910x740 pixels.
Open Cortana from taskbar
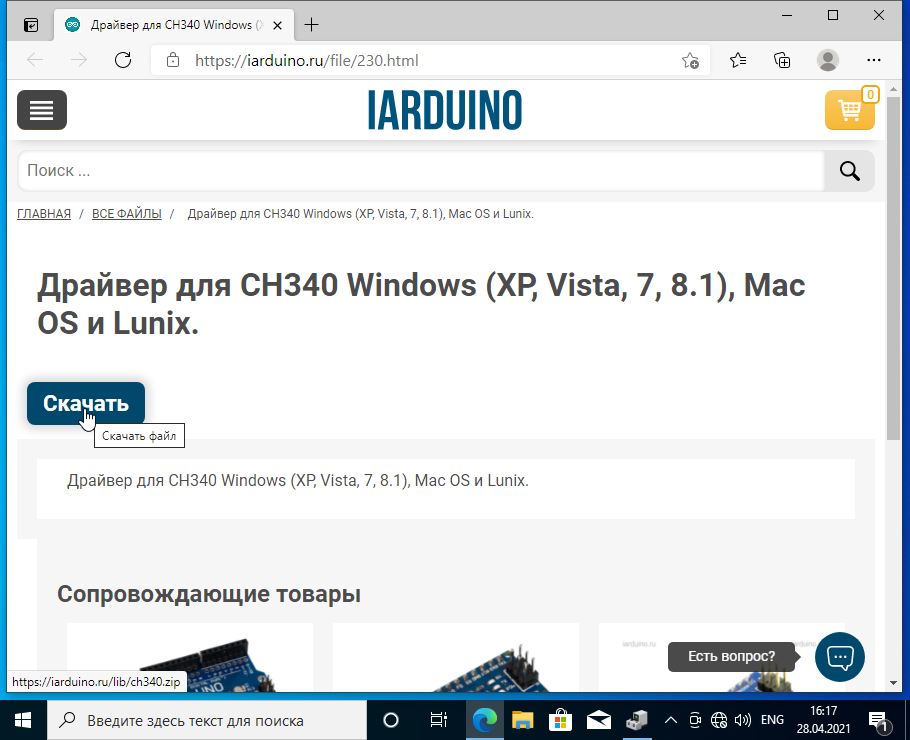click(x=391, y=720)
